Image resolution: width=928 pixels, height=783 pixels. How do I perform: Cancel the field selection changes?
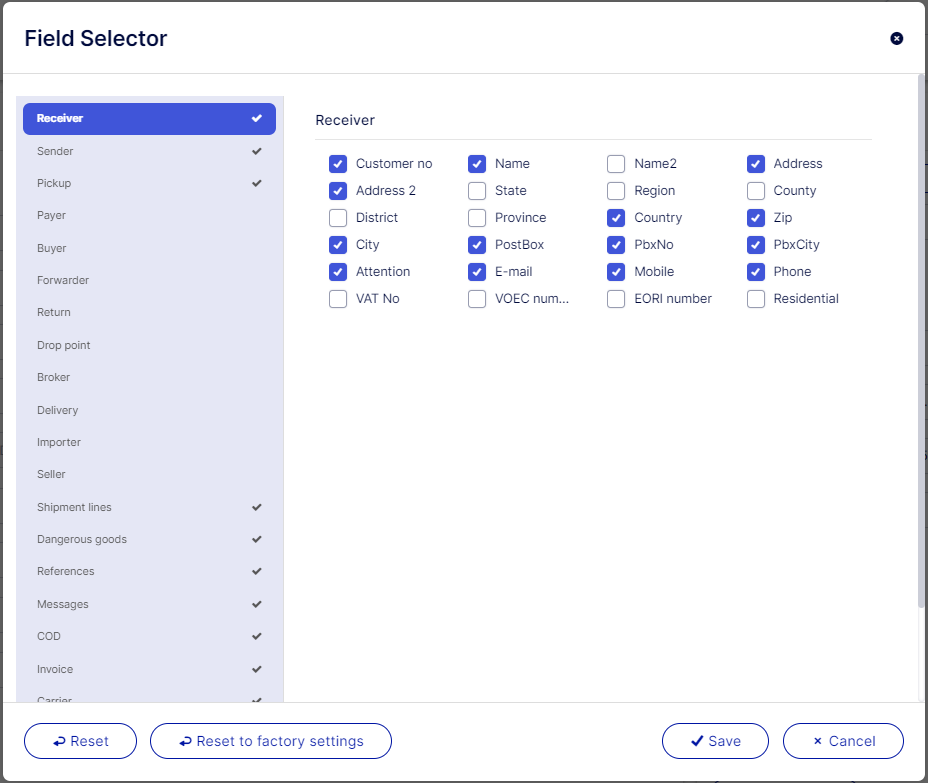[x=843, y=741]
